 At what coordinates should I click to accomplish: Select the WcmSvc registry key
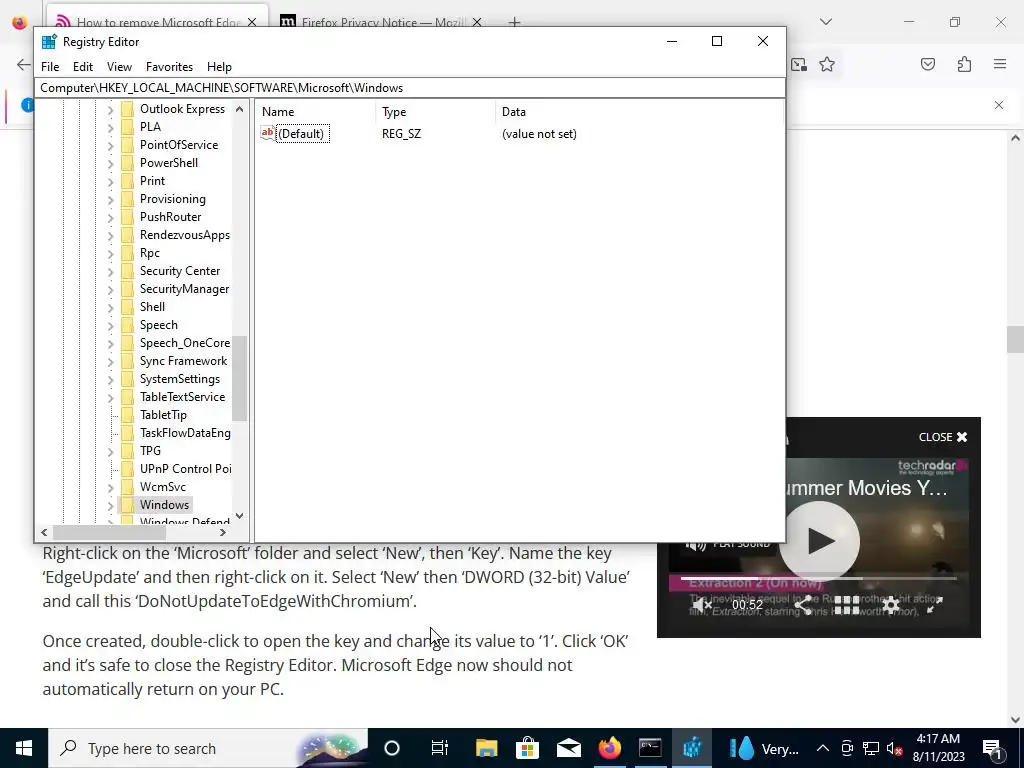click(x=163, y=487)
